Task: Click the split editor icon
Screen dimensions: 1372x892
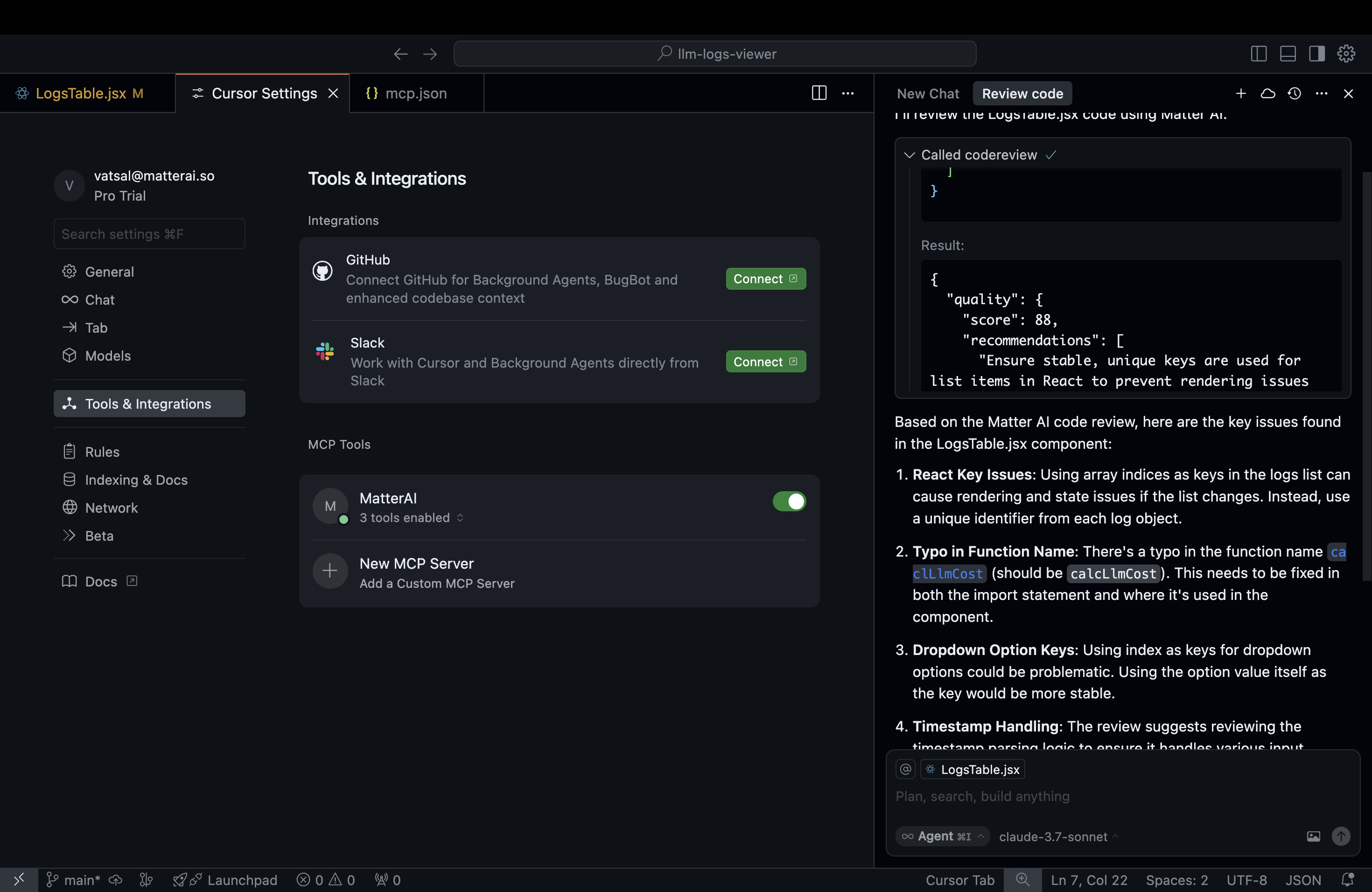Action: click(x=819, y=93)
